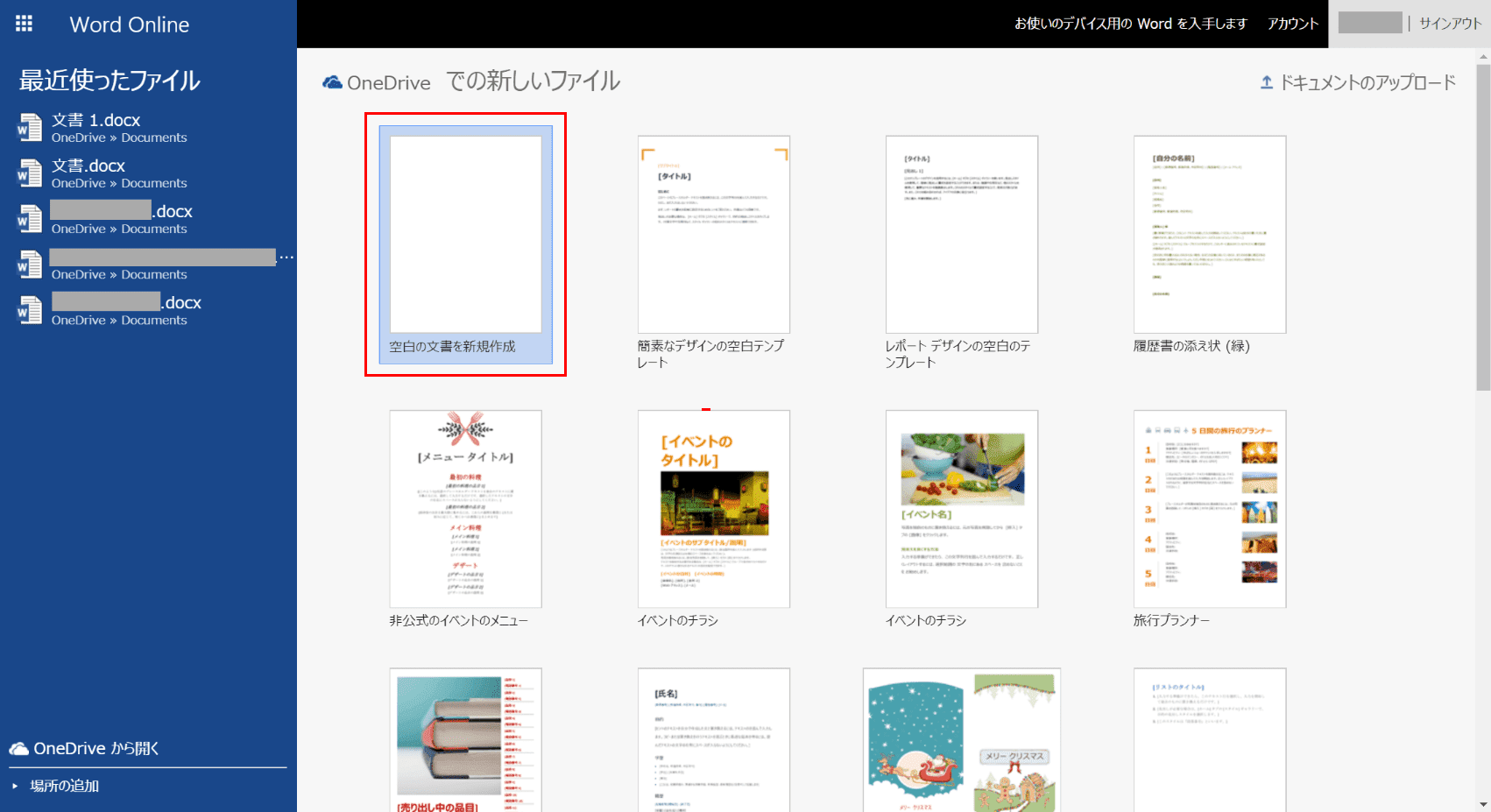Click 履歴書の添え状 (緑) caption
The width and height of the screenshot is (1491, 812).
pyautogui.click(x=1191, y=346)
